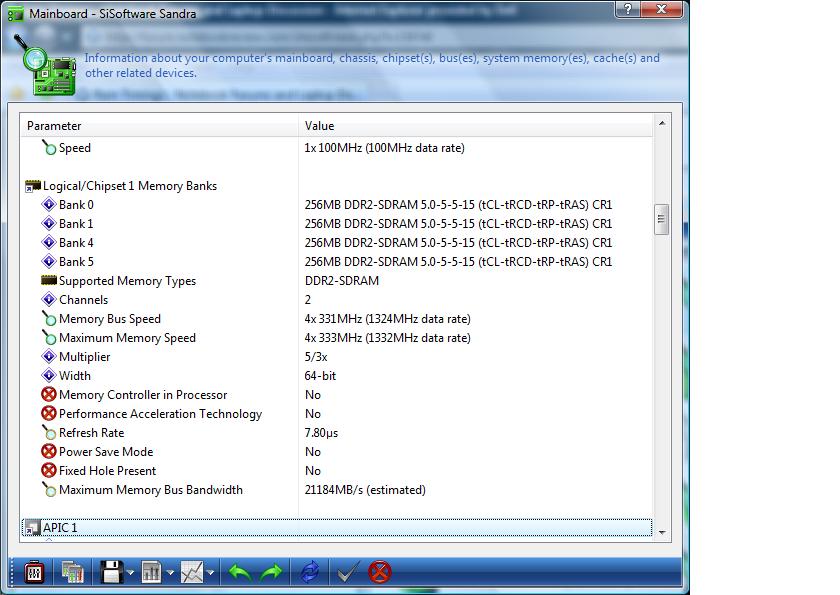This screenshot has height=595, width=840.
Task: Click the red X beside Power Save Mode
Action: [x=49, y=451]
